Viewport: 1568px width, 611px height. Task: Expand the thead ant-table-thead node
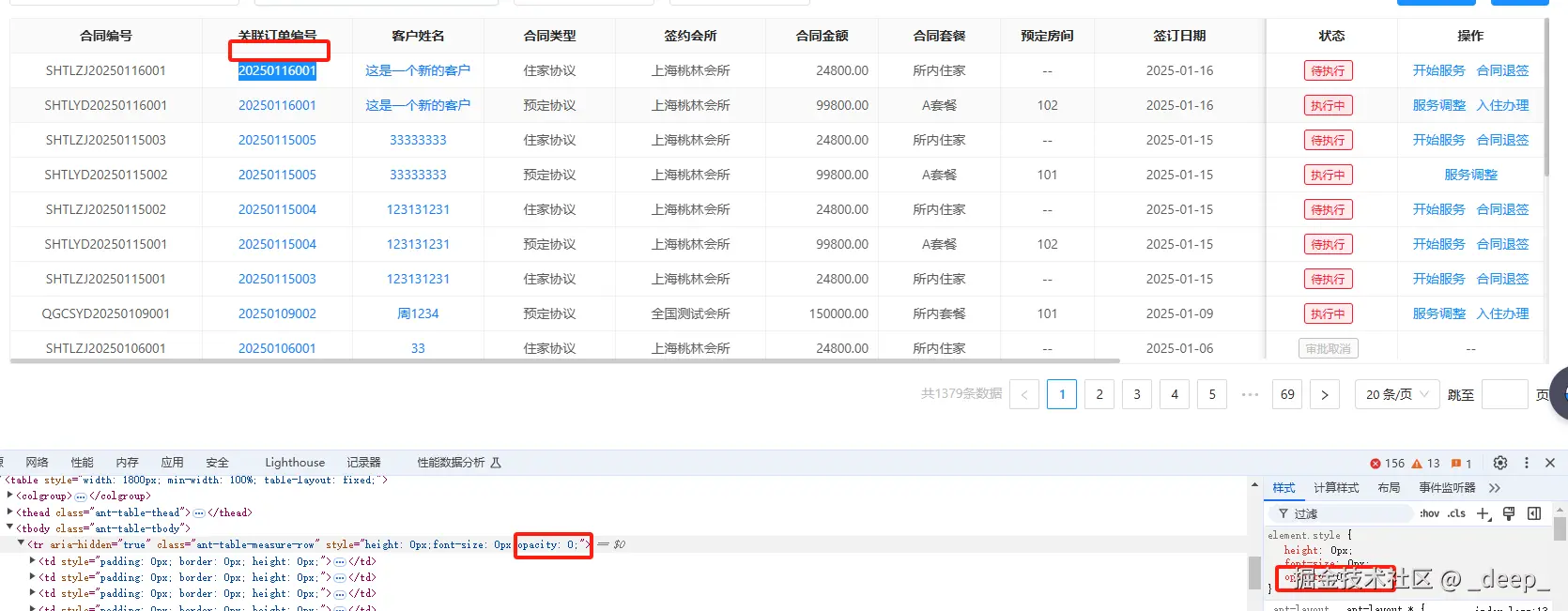click(10, 512)
